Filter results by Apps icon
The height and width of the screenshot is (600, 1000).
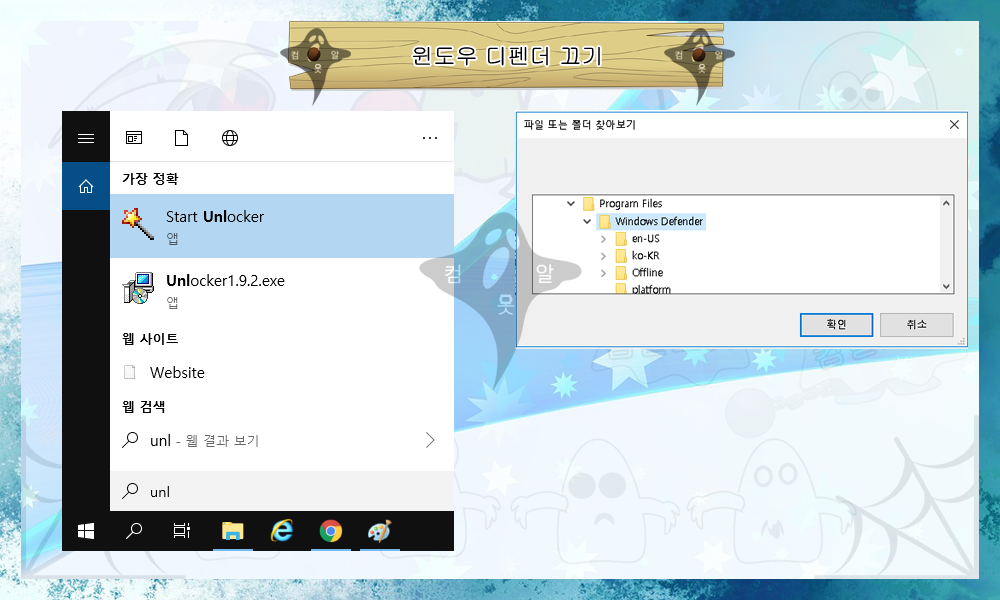(x=134, y=138)
